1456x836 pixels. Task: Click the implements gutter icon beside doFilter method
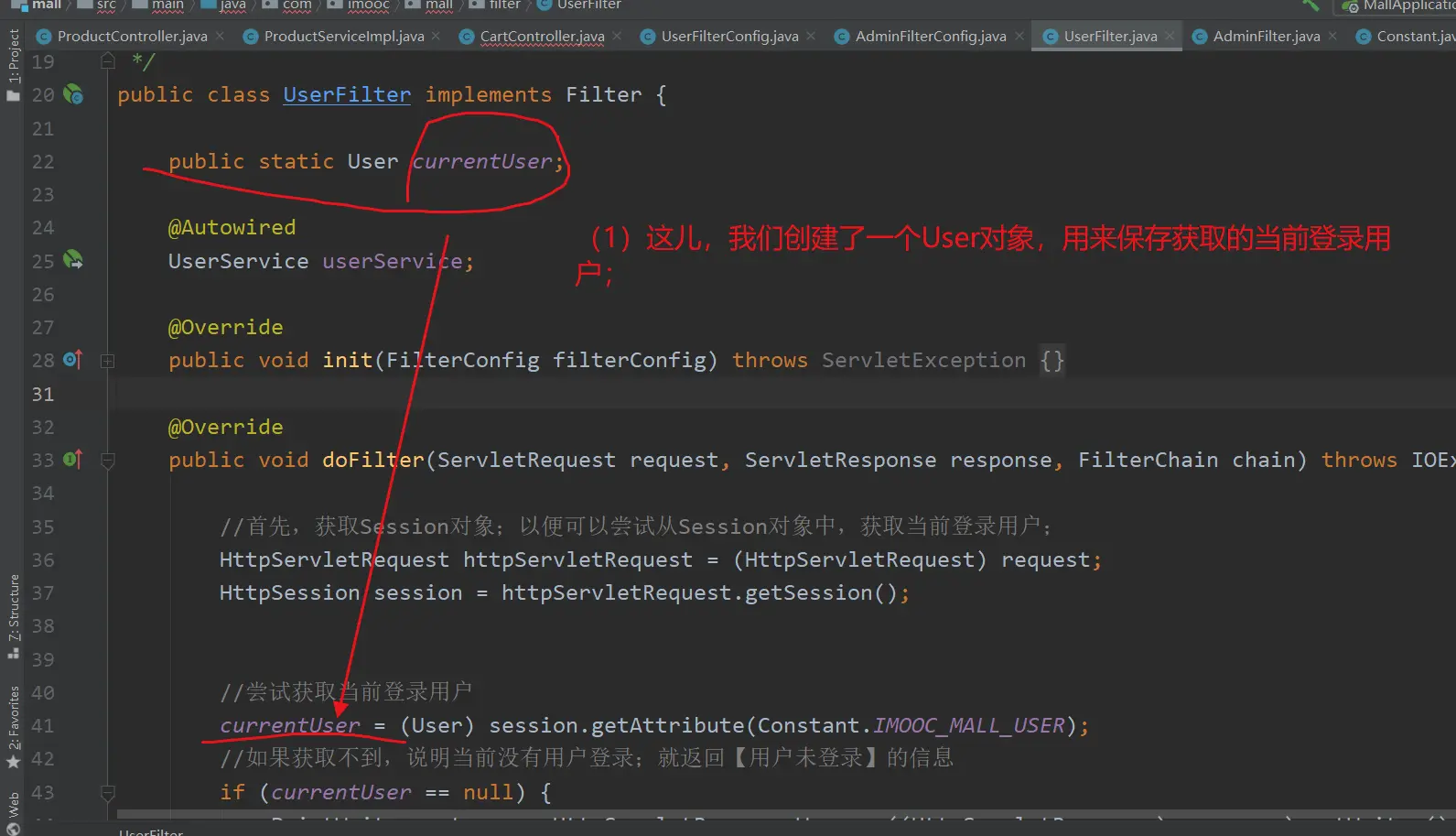click(73, 460)
